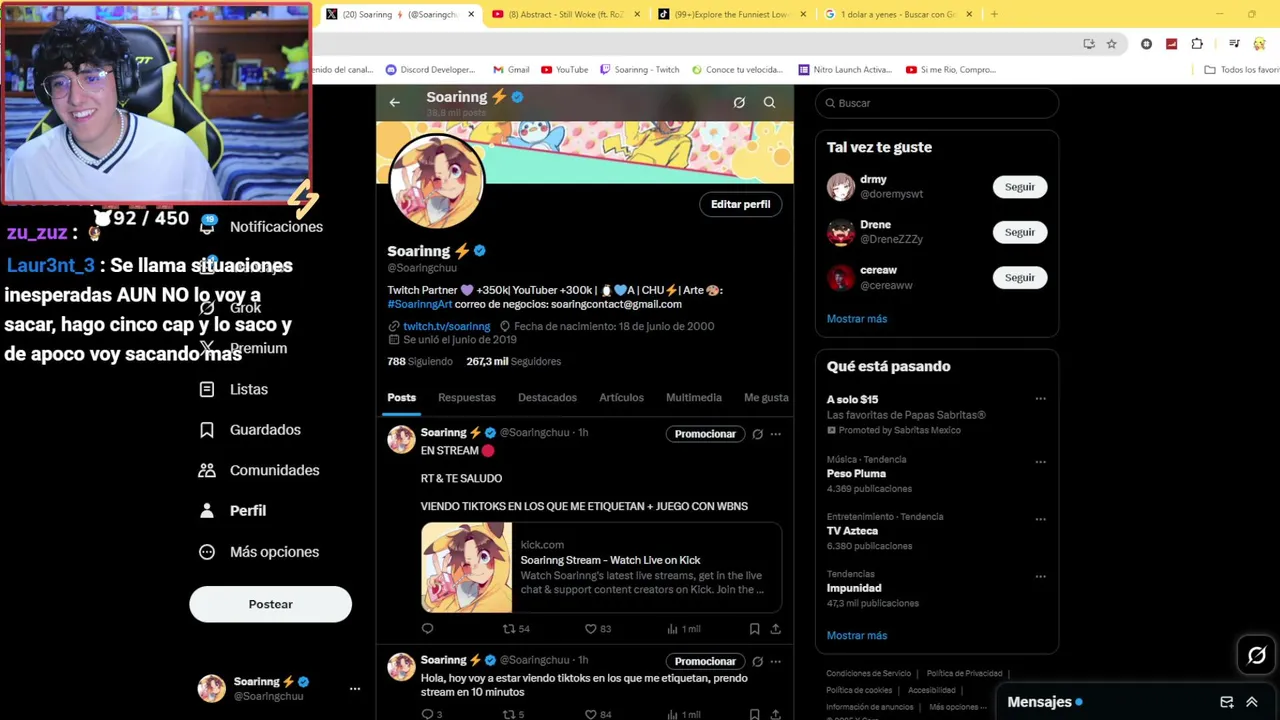Follow the cereaw account

coord(1019,277)
